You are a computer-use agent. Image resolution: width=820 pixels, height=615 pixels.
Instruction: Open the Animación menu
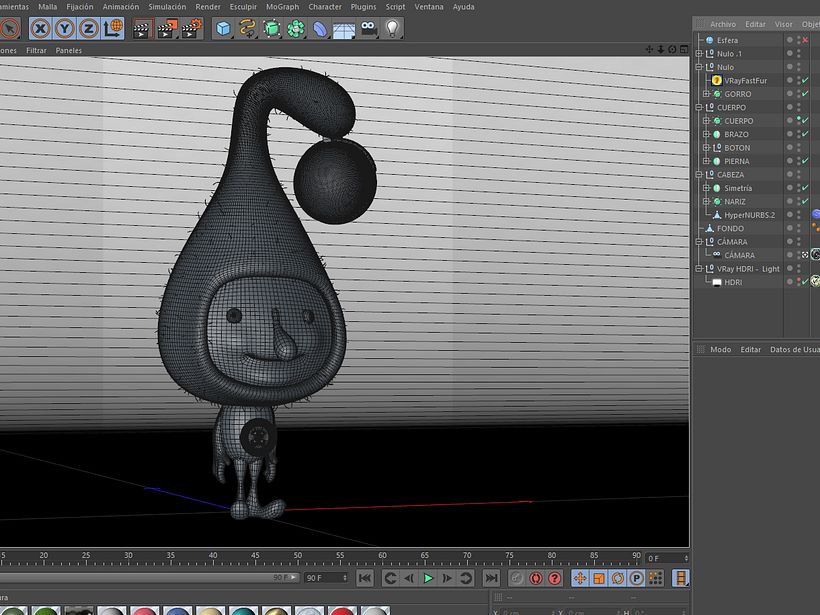(121, 7)
